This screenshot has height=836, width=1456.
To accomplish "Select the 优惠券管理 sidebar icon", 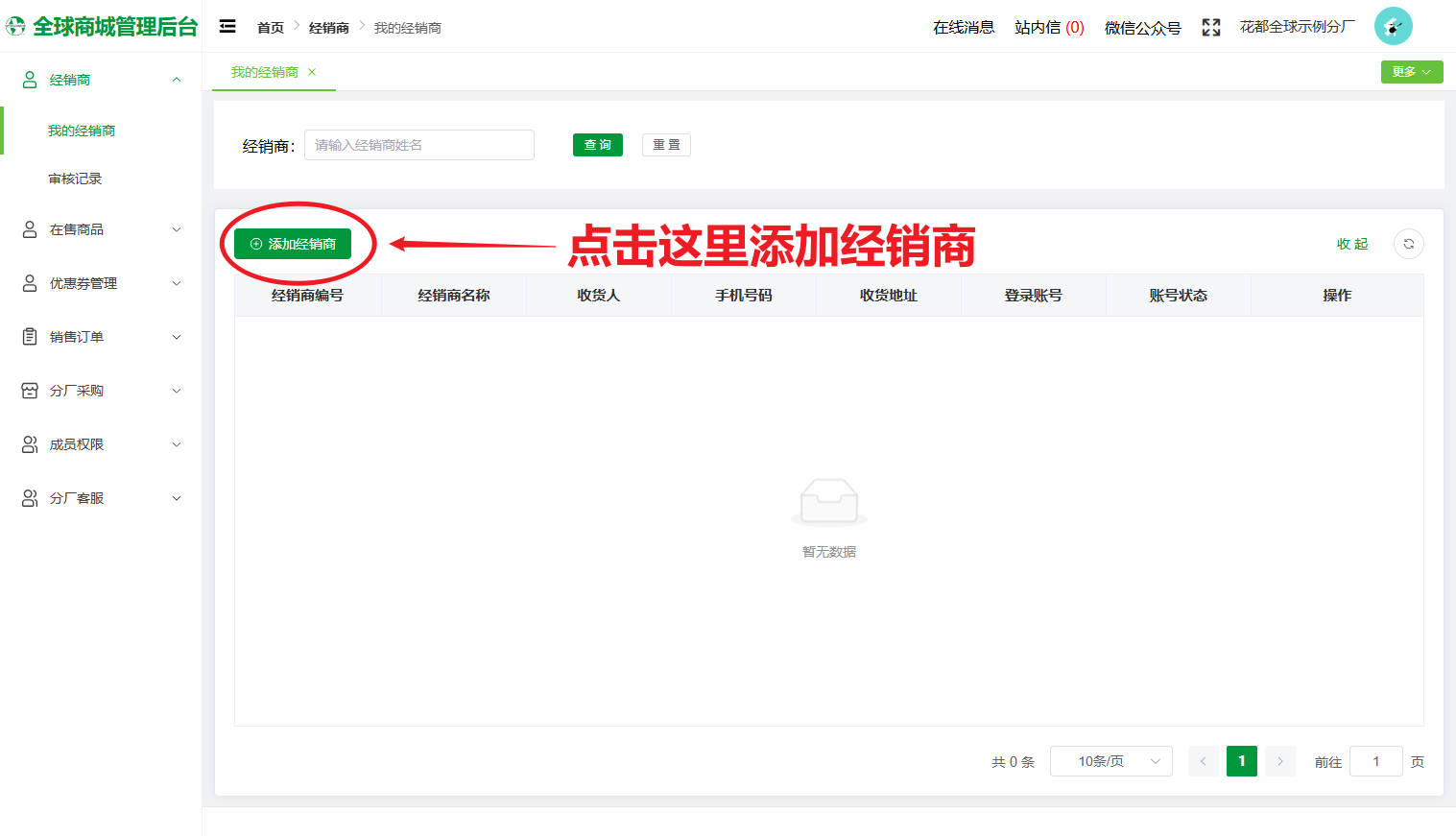I will coord(28,283).
